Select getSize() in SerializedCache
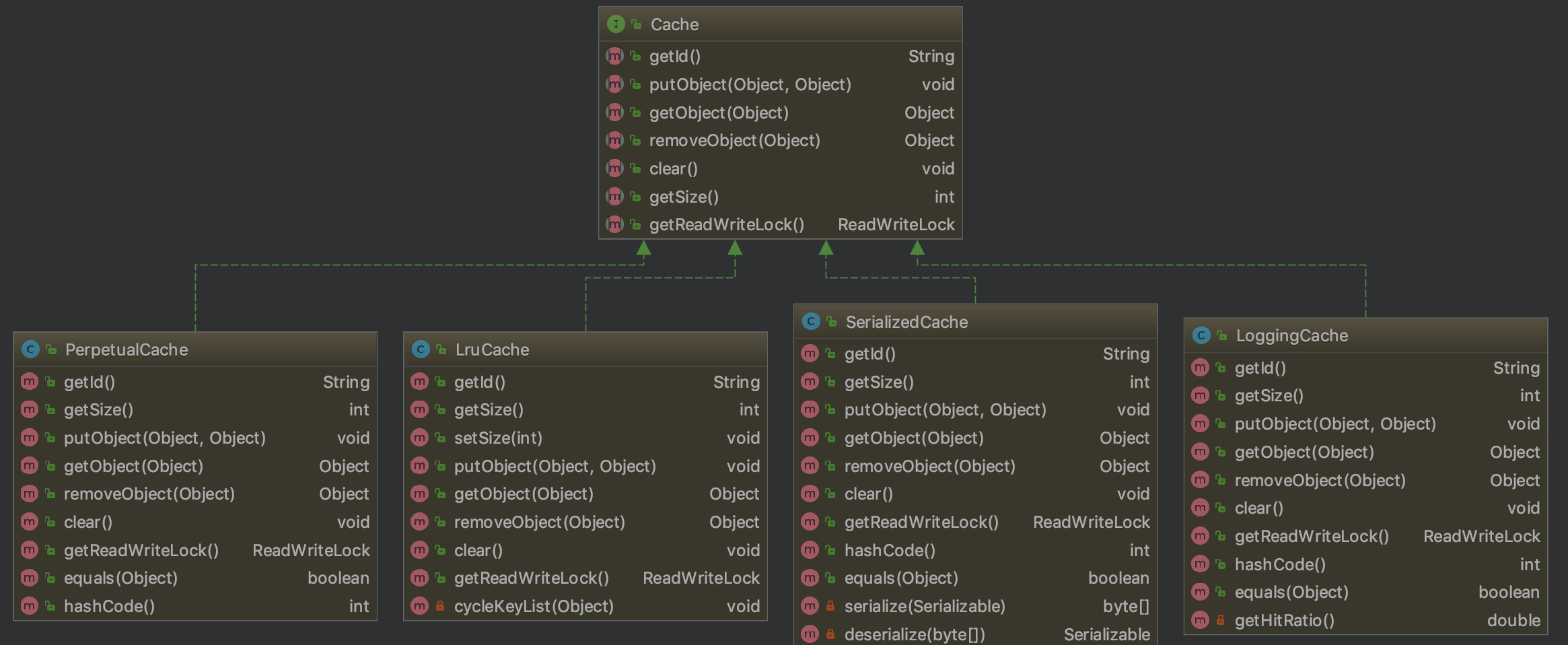The width and height of the screenshot is (1568, 645). click(879, 382)
